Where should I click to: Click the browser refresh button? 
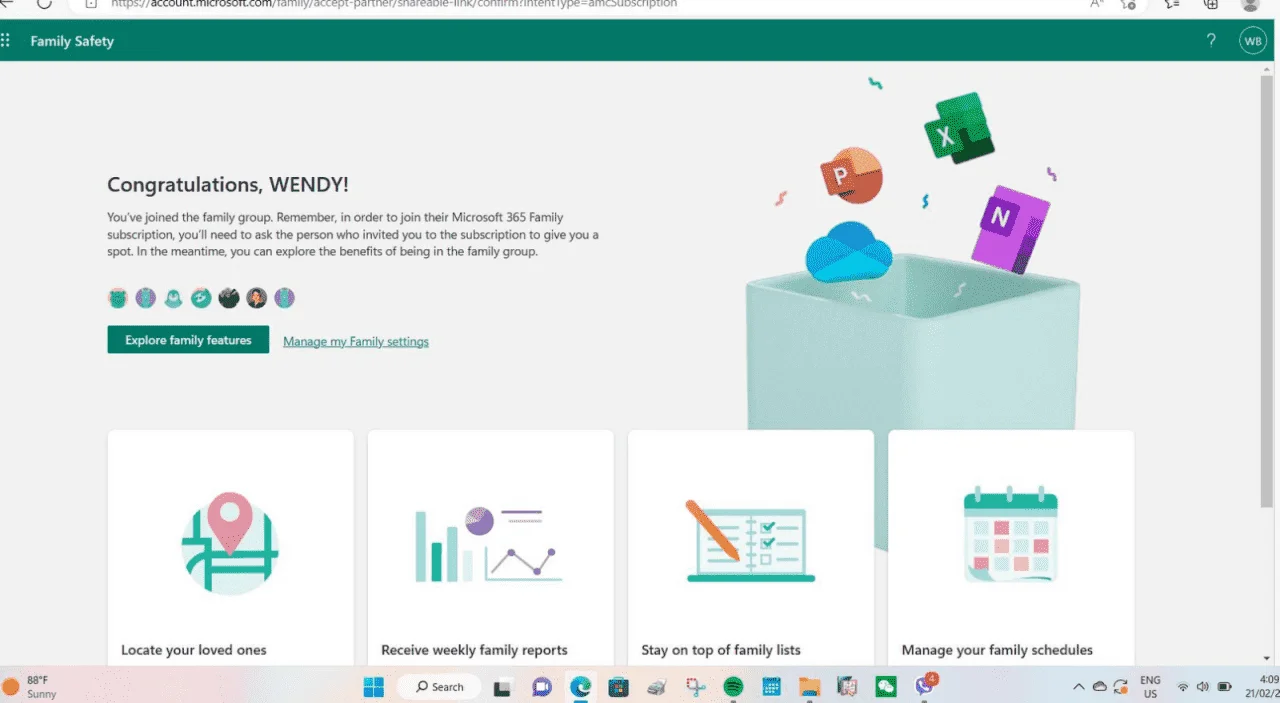(44, 4)
